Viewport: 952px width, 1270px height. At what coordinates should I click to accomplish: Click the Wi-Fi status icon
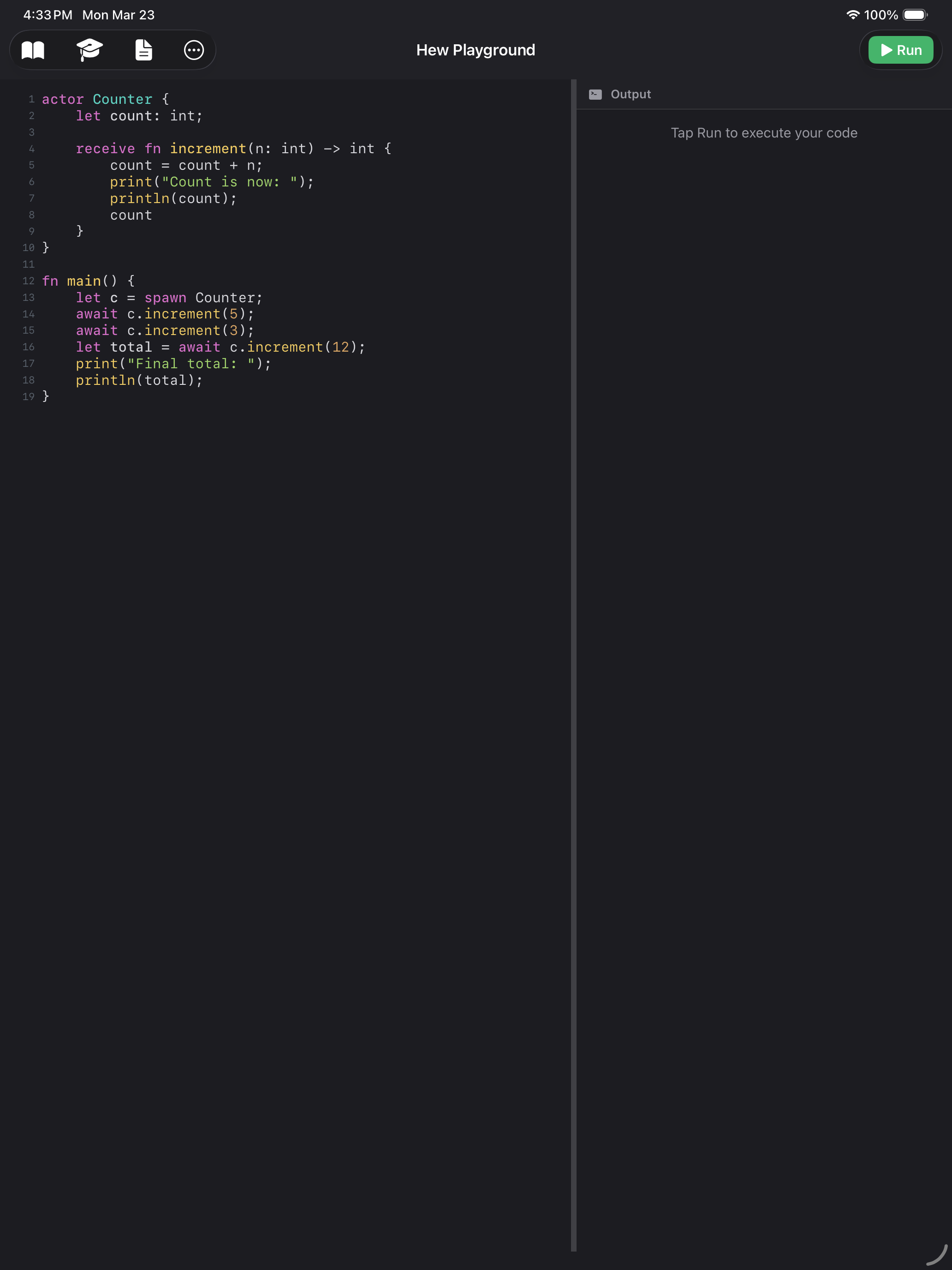[853, 15]
